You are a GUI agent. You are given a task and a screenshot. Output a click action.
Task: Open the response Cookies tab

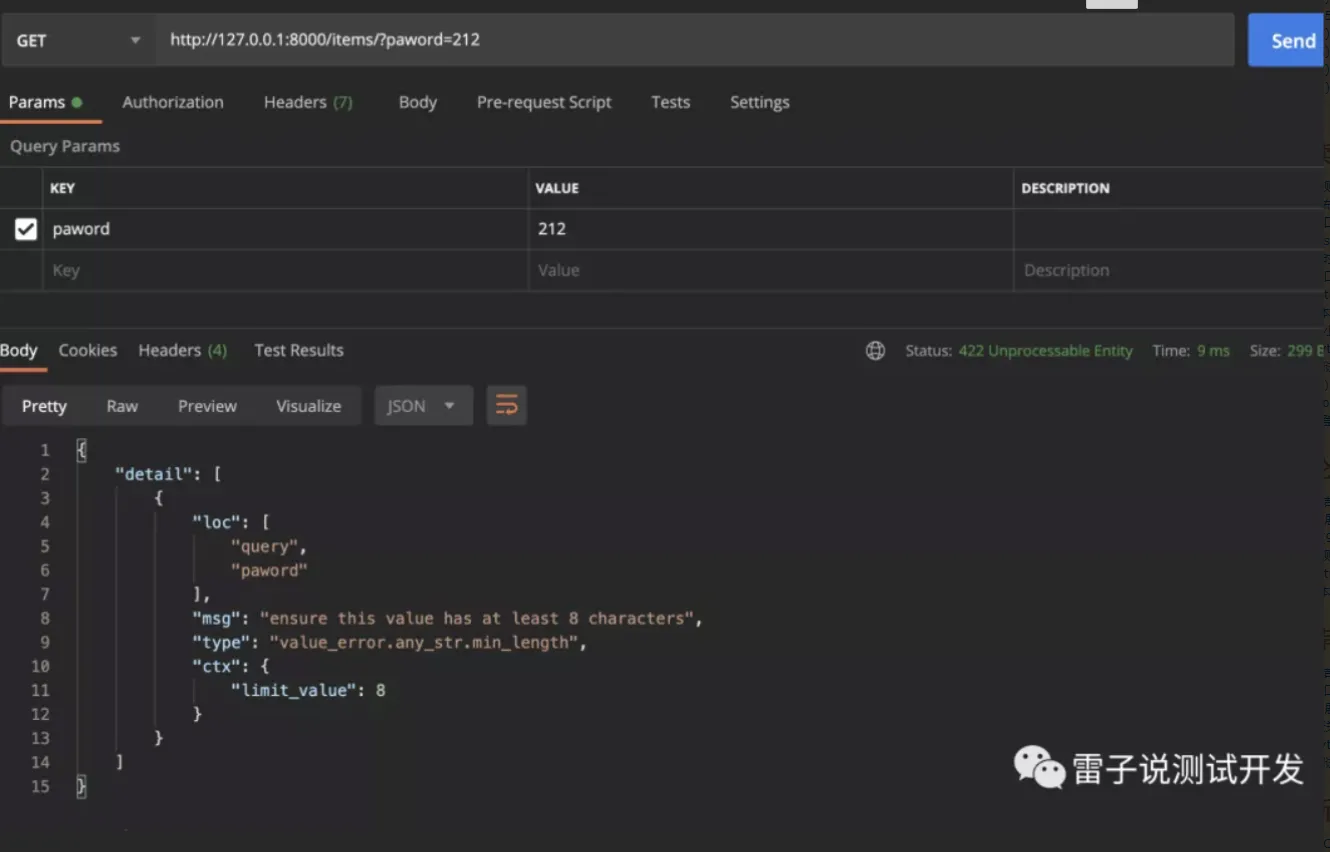[x=87, y=350]
